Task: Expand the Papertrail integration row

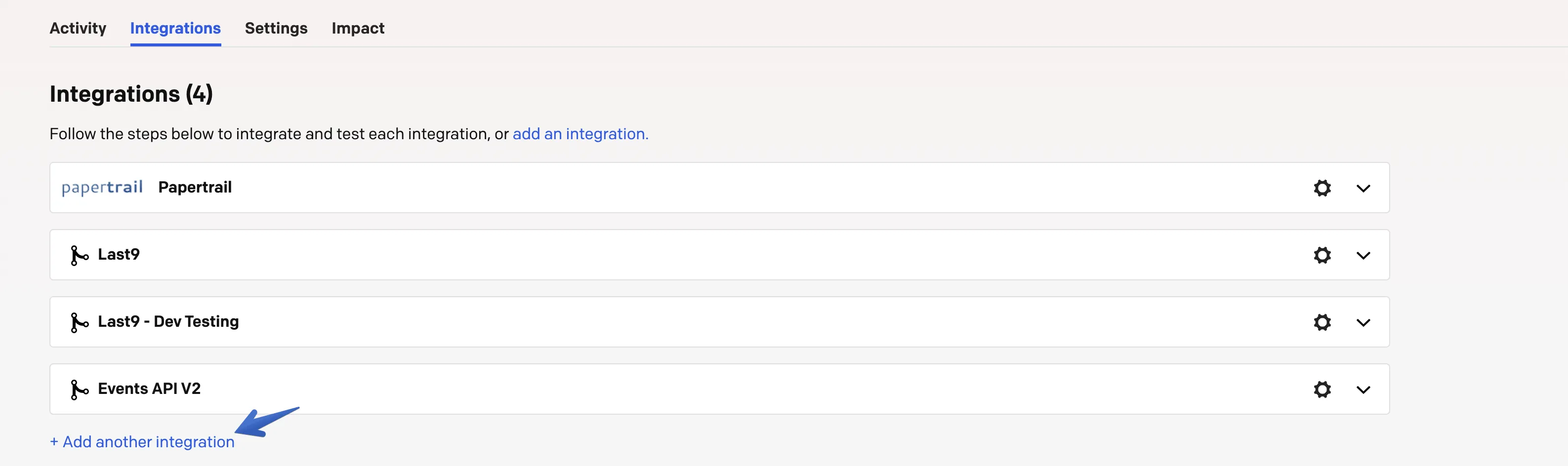Action: pyautogui.click(x=1363, y=189)
